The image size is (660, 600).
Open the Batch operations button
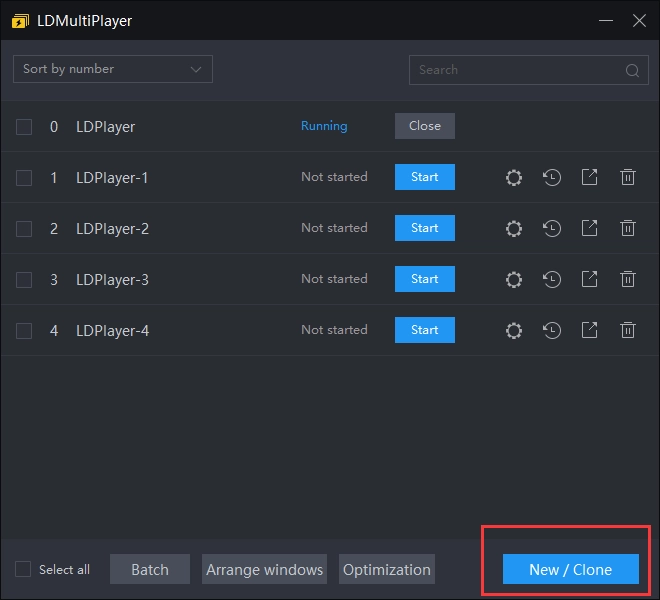pos(150,569)
